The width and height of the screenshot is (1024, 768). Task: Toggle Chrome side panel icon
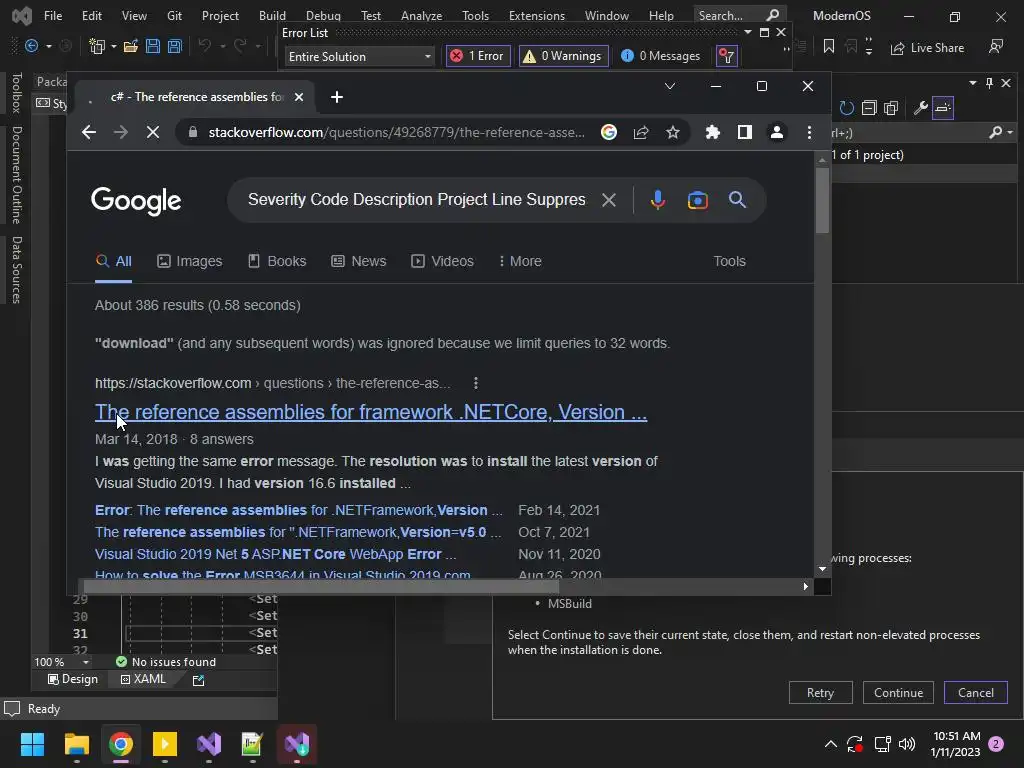[744, 133]
